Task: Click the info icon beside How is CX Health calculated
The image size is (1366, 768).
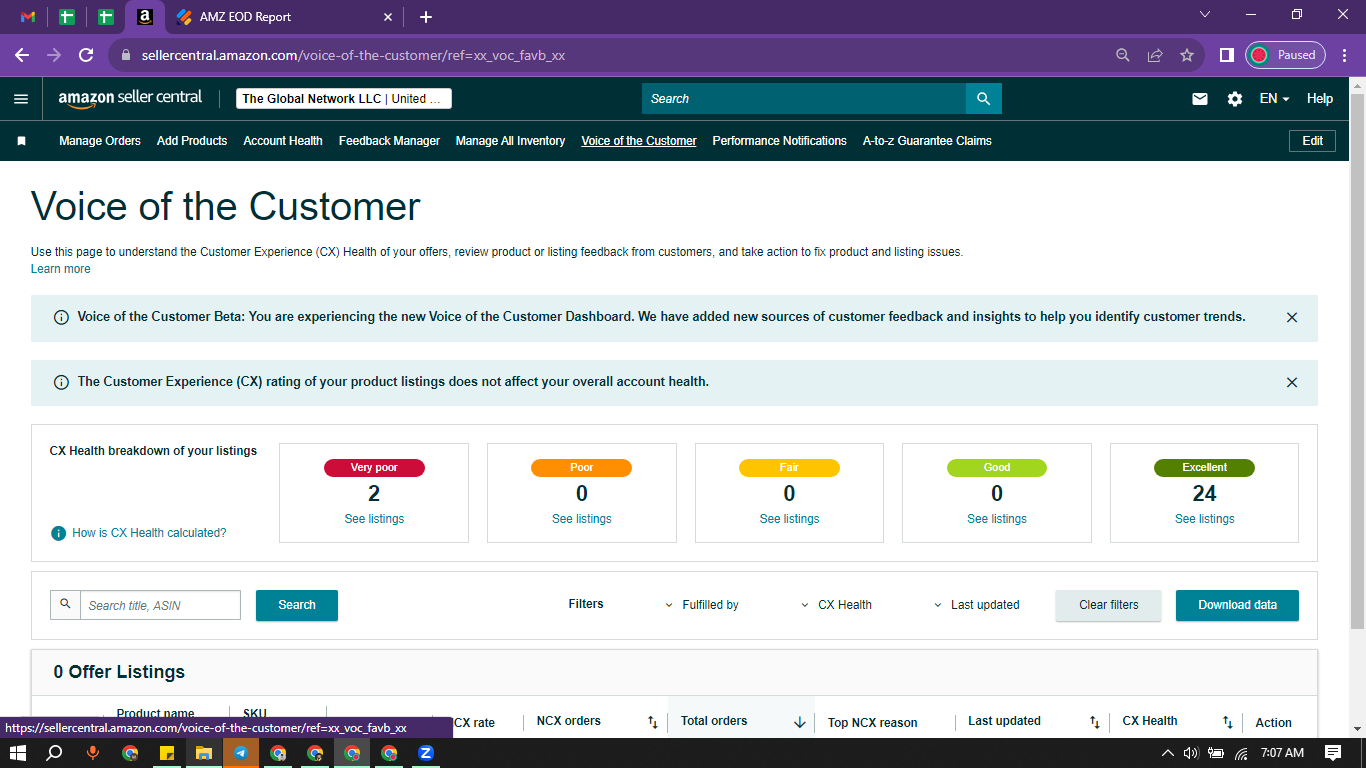Action: point(59,533)
